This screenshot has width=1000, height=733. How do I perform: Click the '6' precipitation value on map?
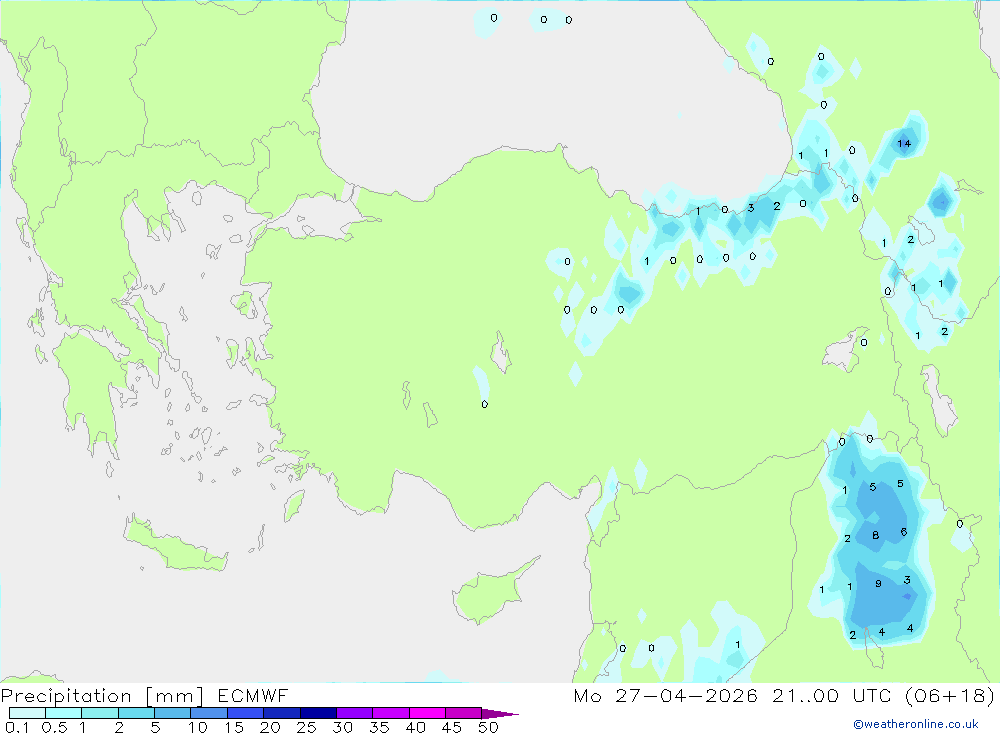(904, 531)
